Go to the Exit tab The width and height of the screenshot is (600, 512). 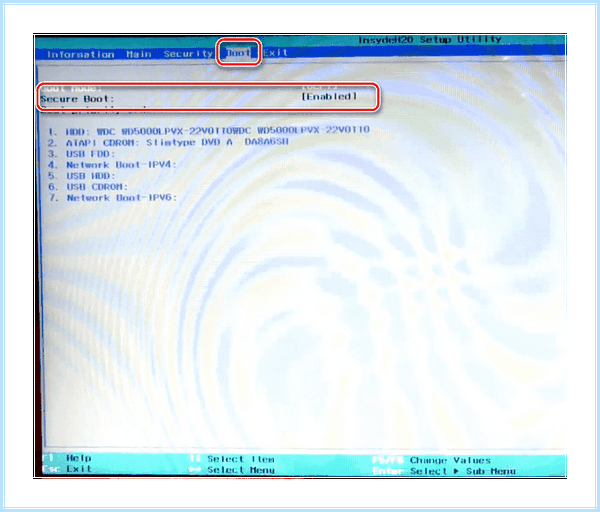[x=276, y=52]
